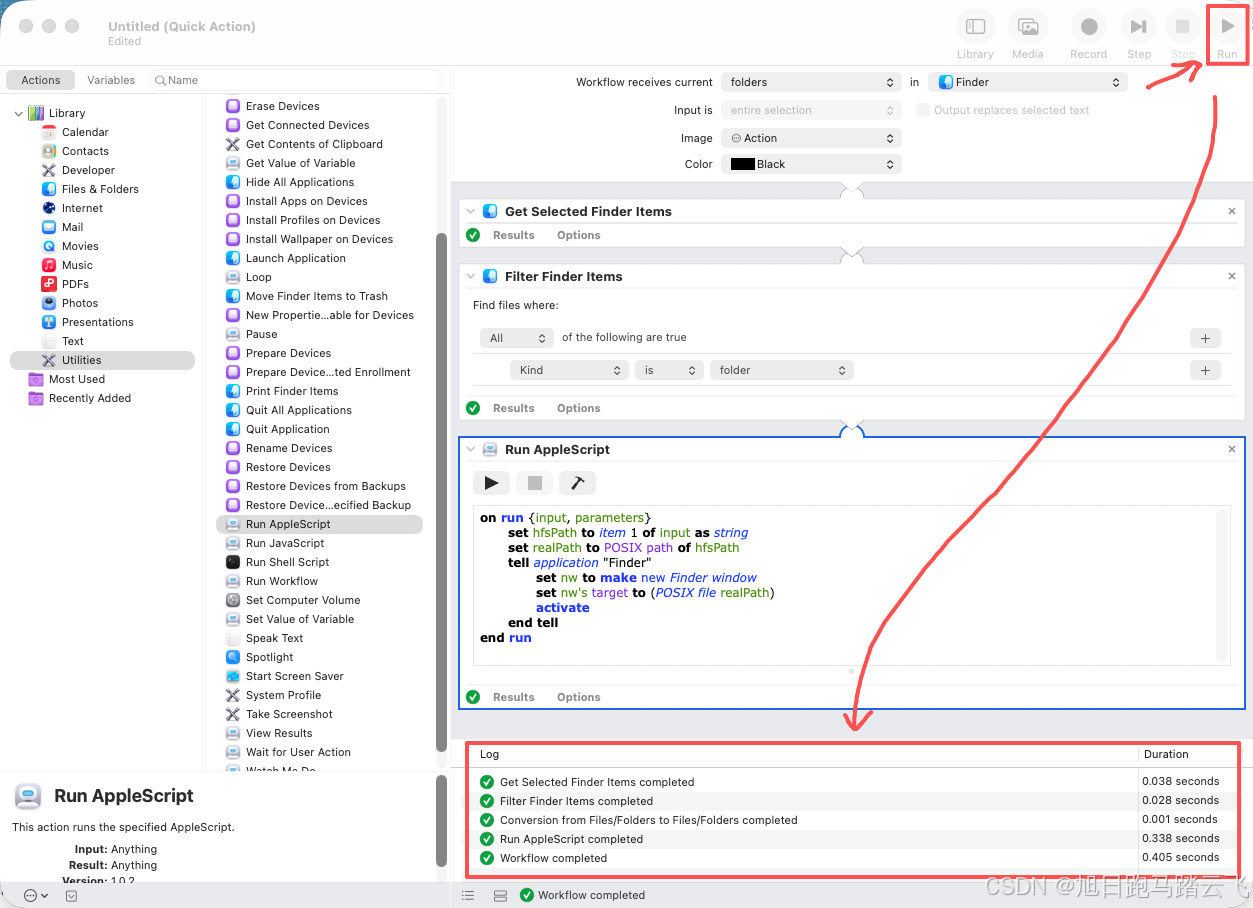Switch to the Variables tab
Viewport: 1253px width, 908px height.
(111, 80)
